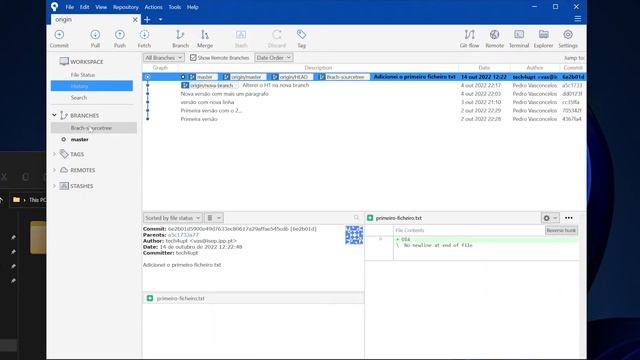Collapse the BRANCHES section
Viewport: 640px width, 360px height.
[x=54, y=115]
